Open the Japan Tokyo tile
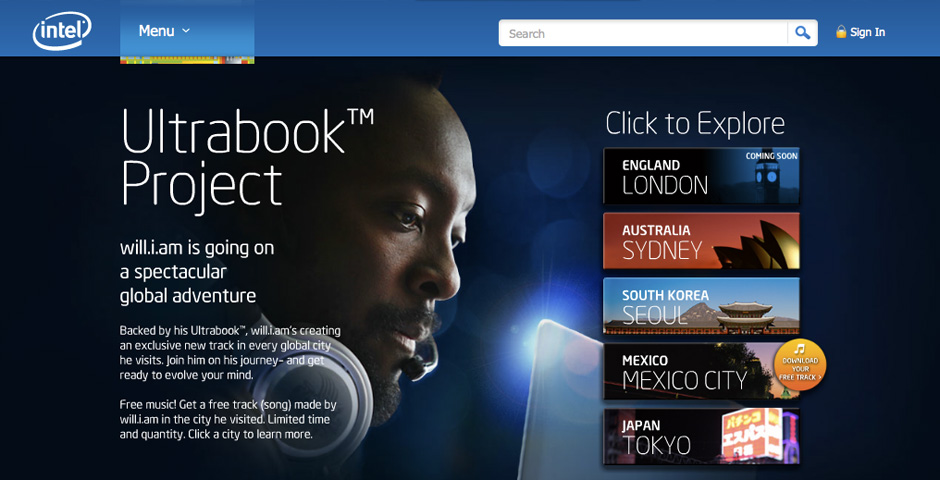Viewport: 940px width, 480px height. pyautogui.click(x=701, y=436)
